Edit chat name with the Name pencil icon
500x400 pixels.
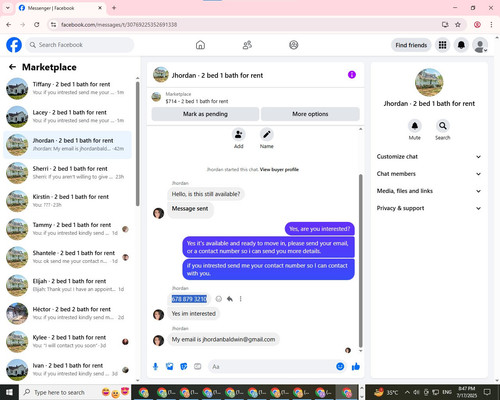(267, 135)
